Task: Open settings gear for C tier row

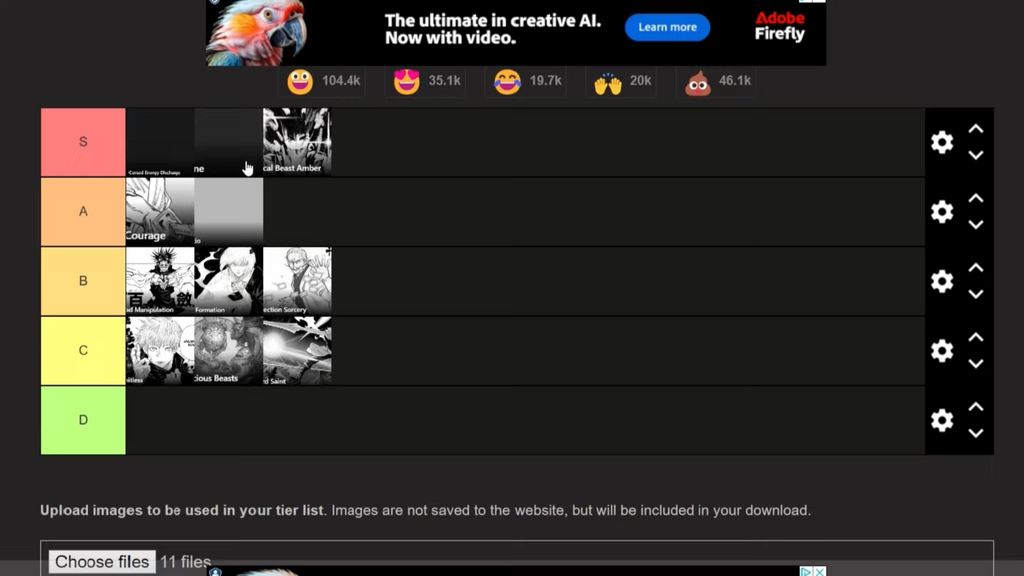Action: pos(942,351)
